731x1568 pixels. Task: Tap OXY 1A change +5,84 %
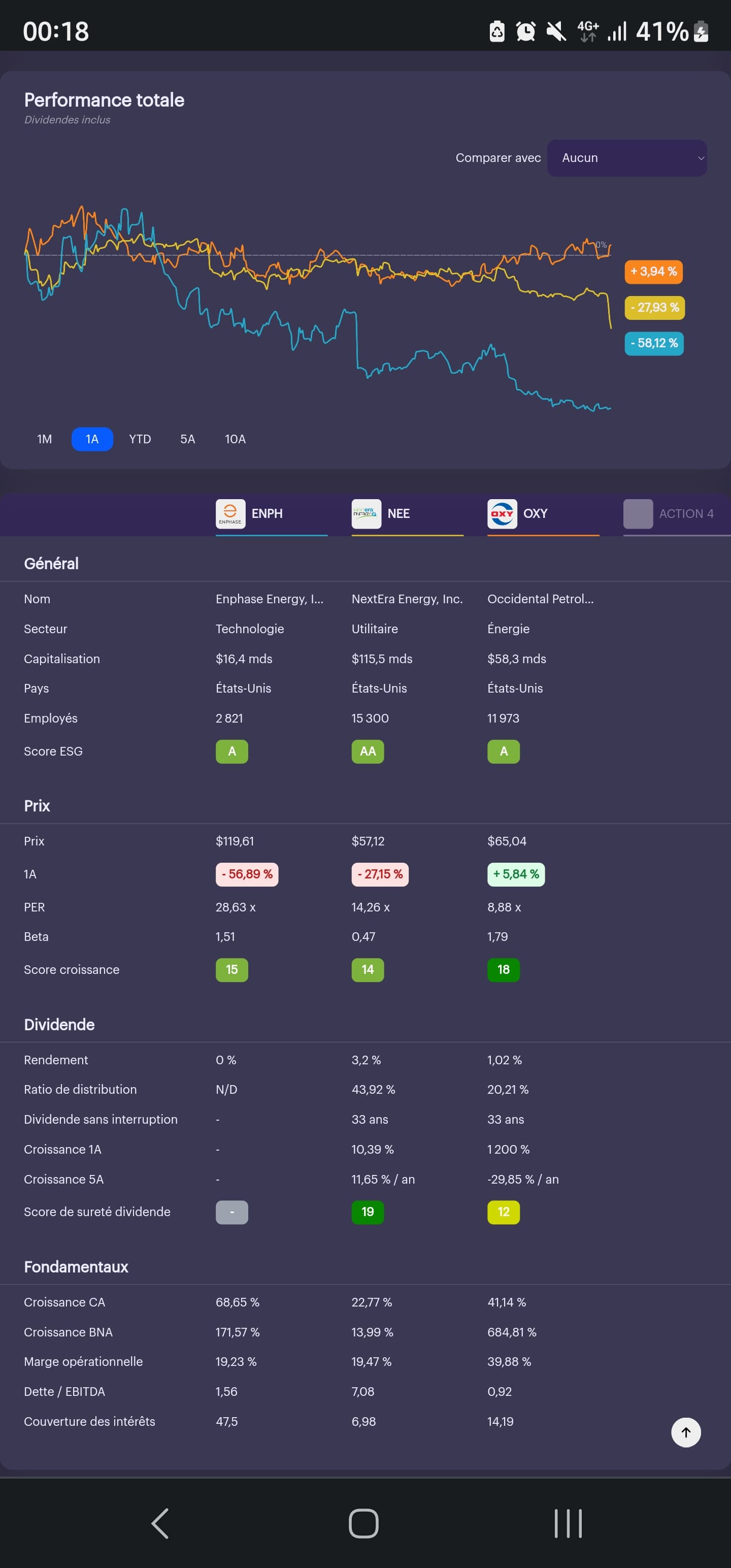(x=516, y=874)
